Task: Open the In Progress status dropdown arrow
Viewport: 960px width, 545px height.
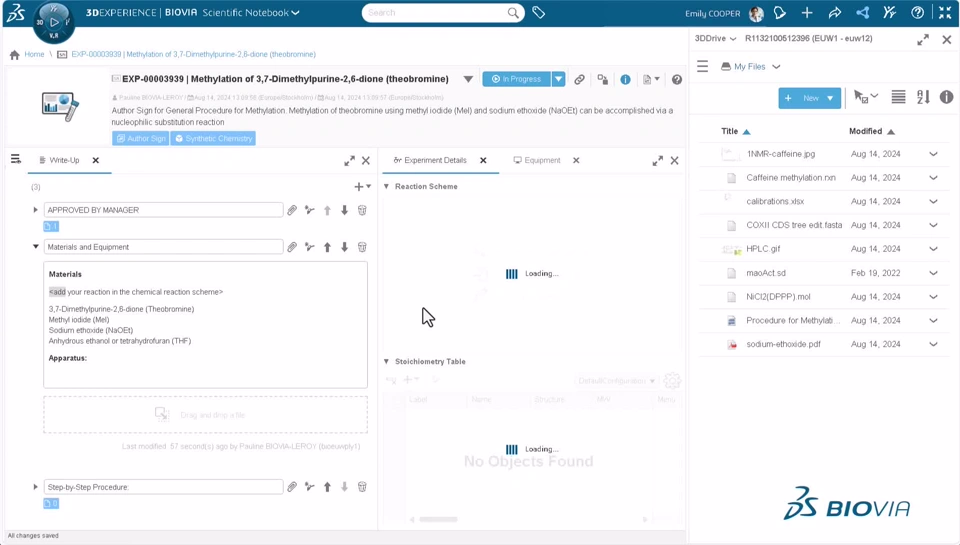Action: [558, 79]
